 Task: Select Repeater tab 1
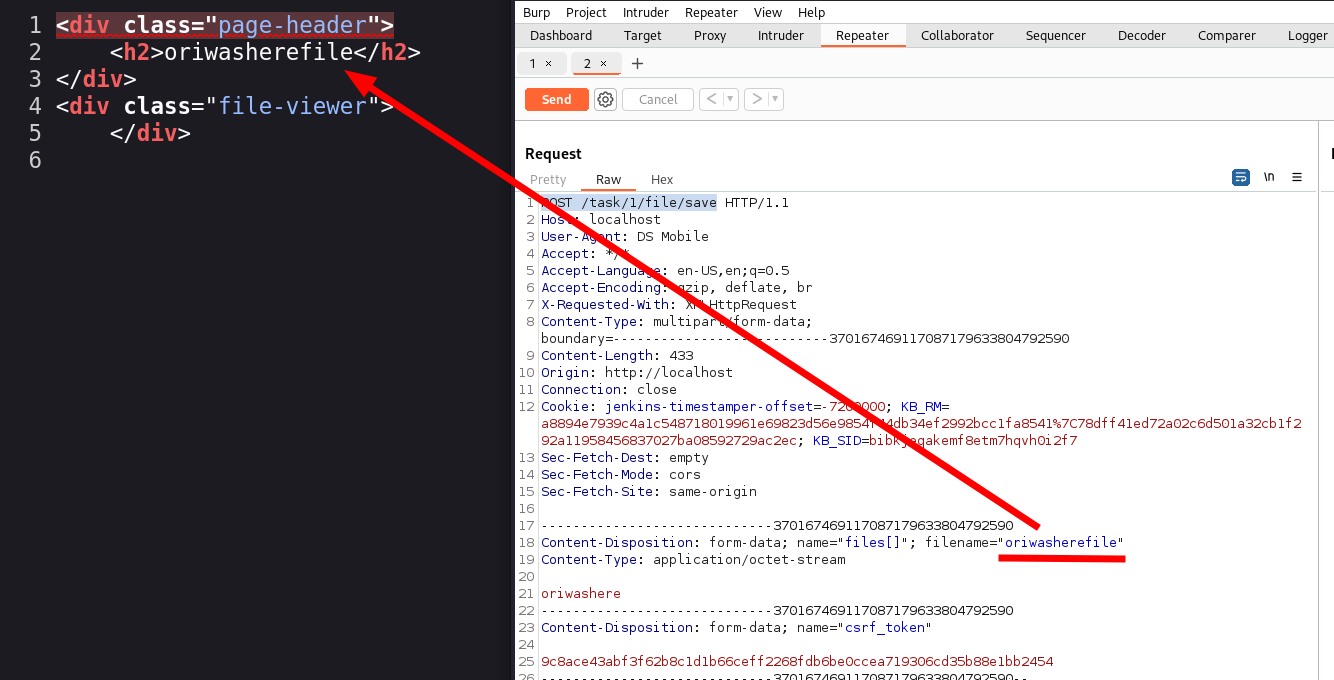(533, 64)
